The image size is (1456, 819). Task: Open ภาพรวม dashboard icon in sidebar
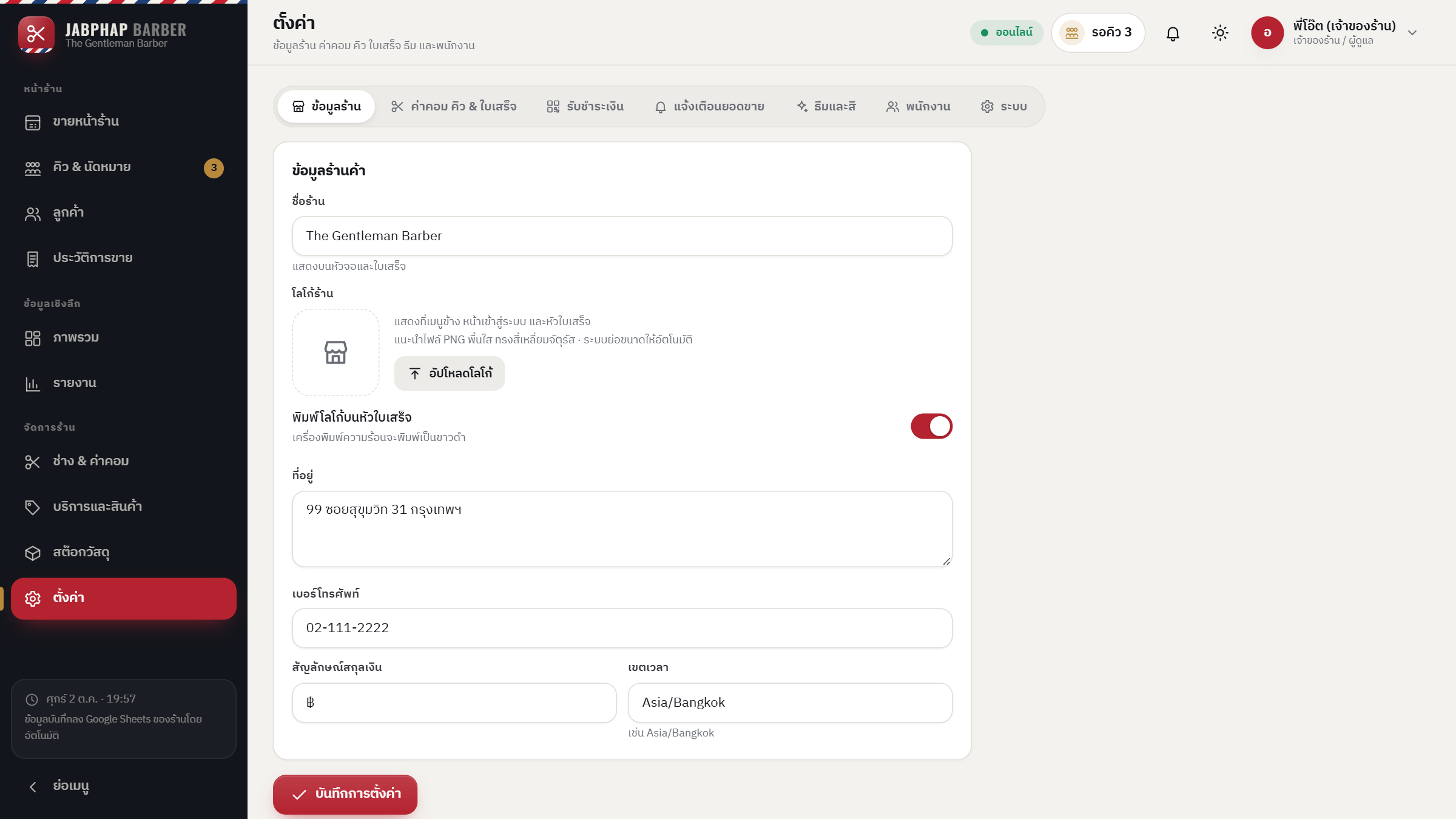[33, 338]
